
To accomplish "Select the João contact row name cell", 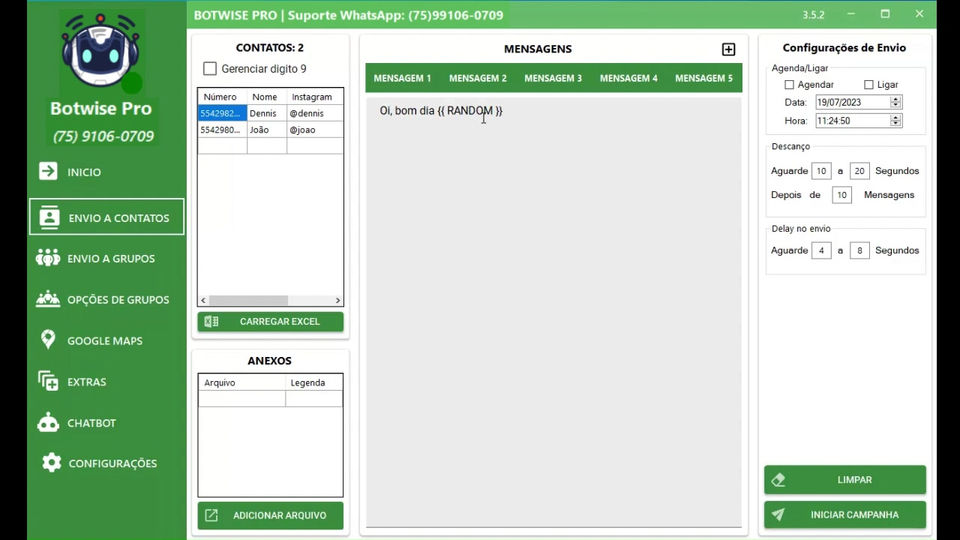I will point(266,130).
